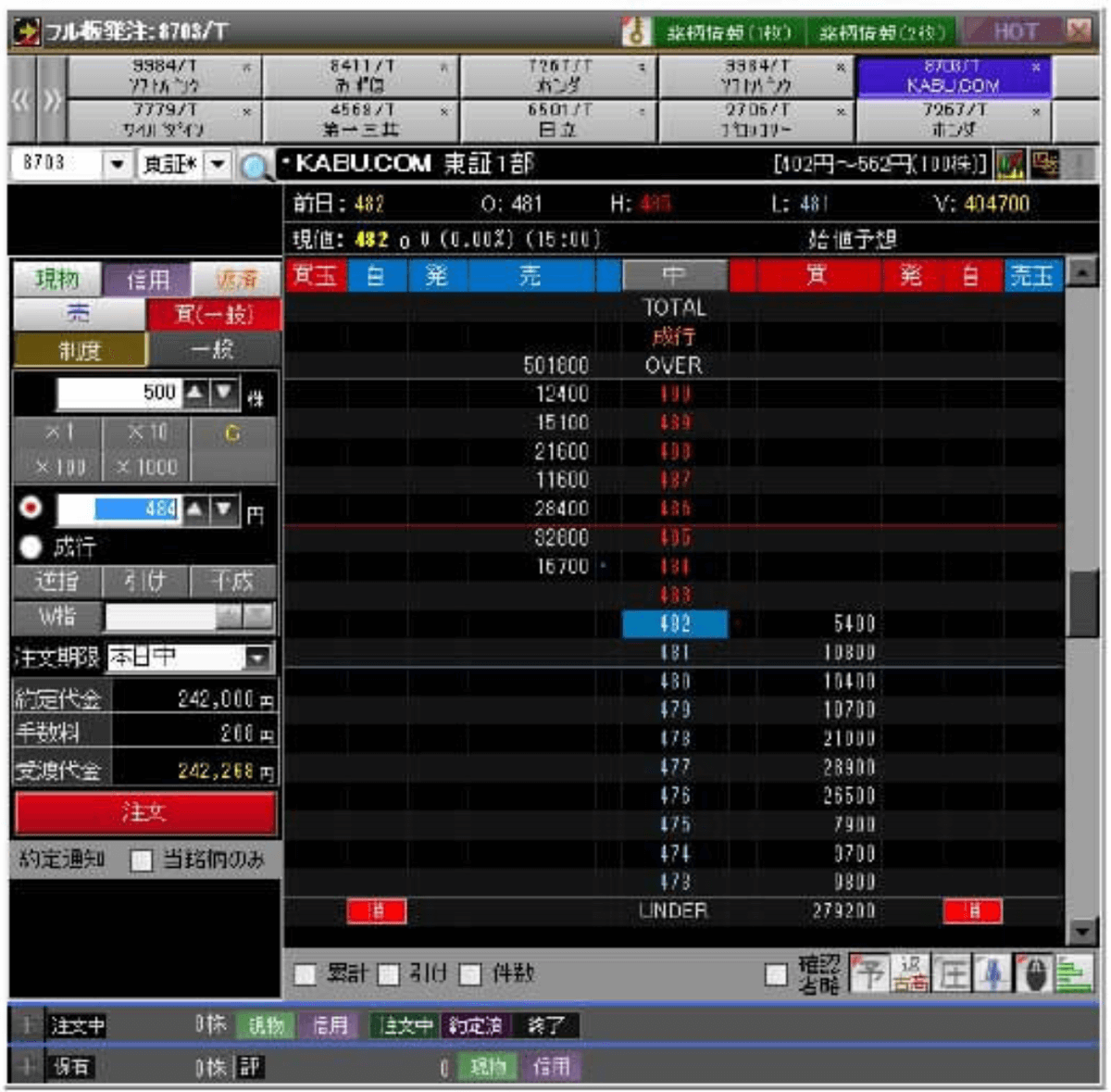This screenshot has height=1092, width=1111.
Task: Click the 予 icon in bottom toolbar
Action: point(869,974)
